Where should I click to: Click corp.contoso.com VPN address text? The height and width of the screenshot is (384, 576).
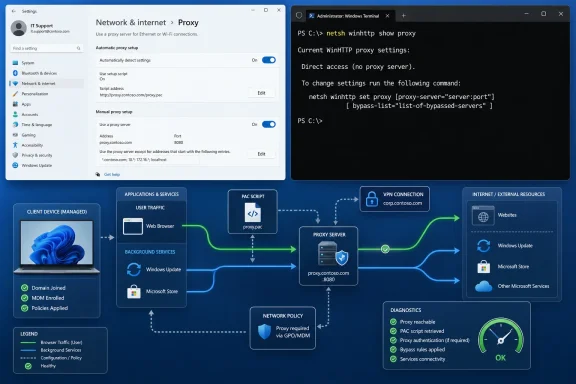(403, 203)
